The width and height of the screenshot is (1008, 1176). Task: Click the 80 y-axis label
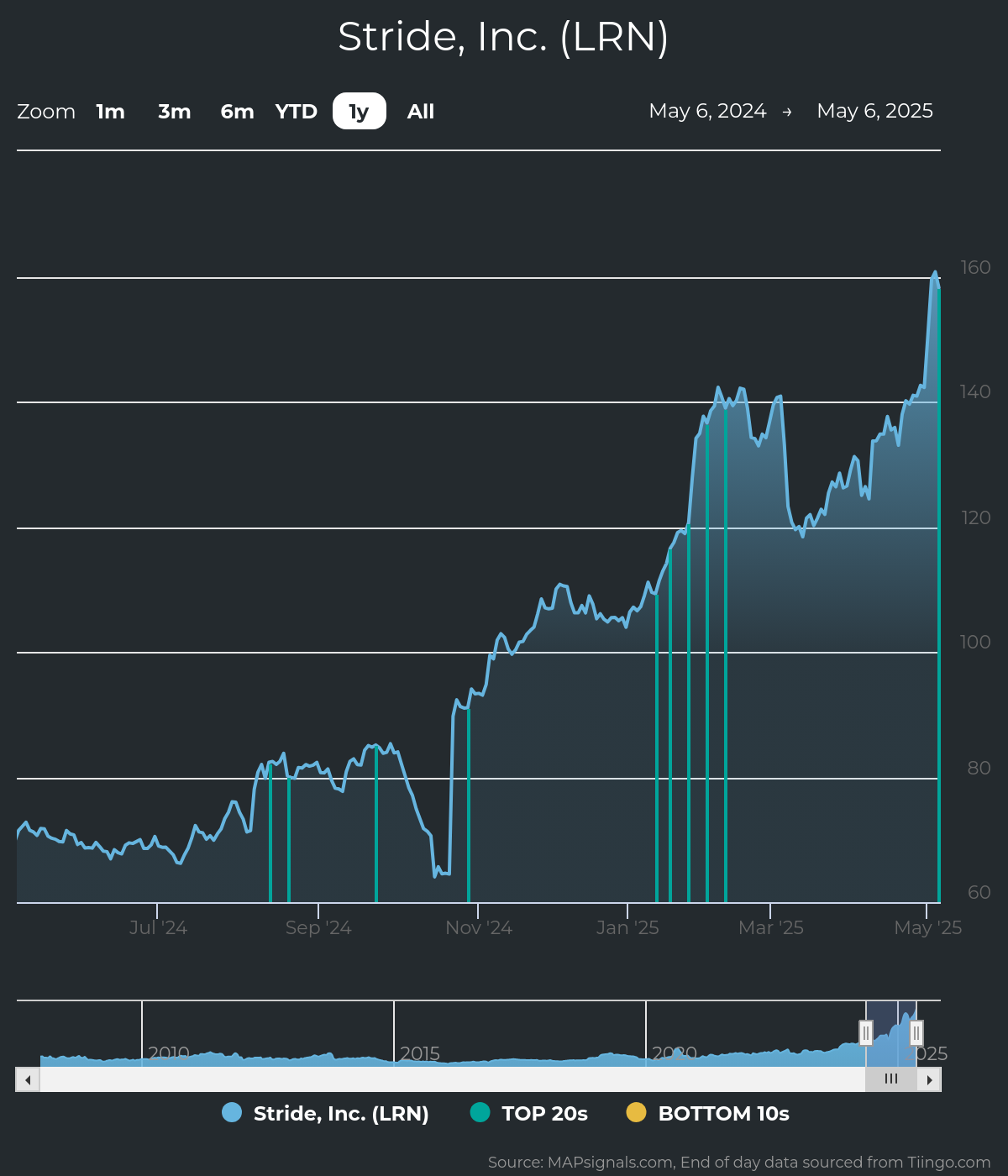979,768
